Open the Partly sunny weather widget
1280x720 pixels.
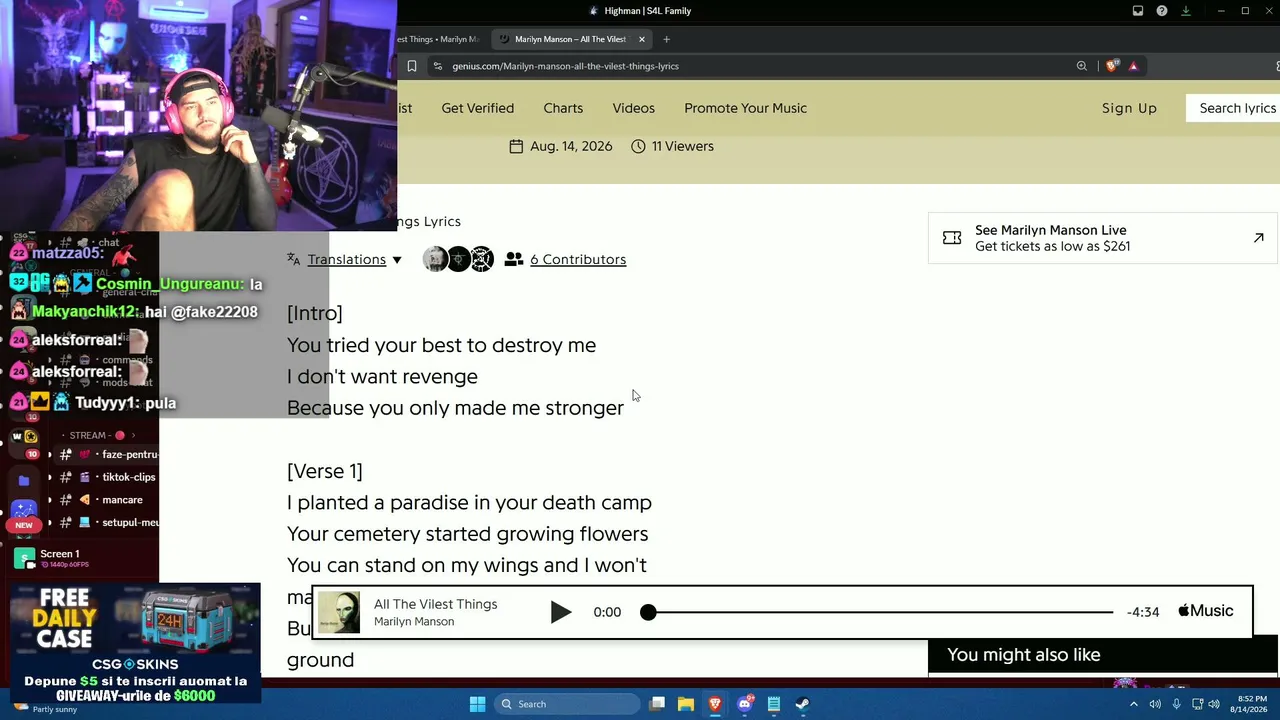pyautogui.click(x=45, y=708)
